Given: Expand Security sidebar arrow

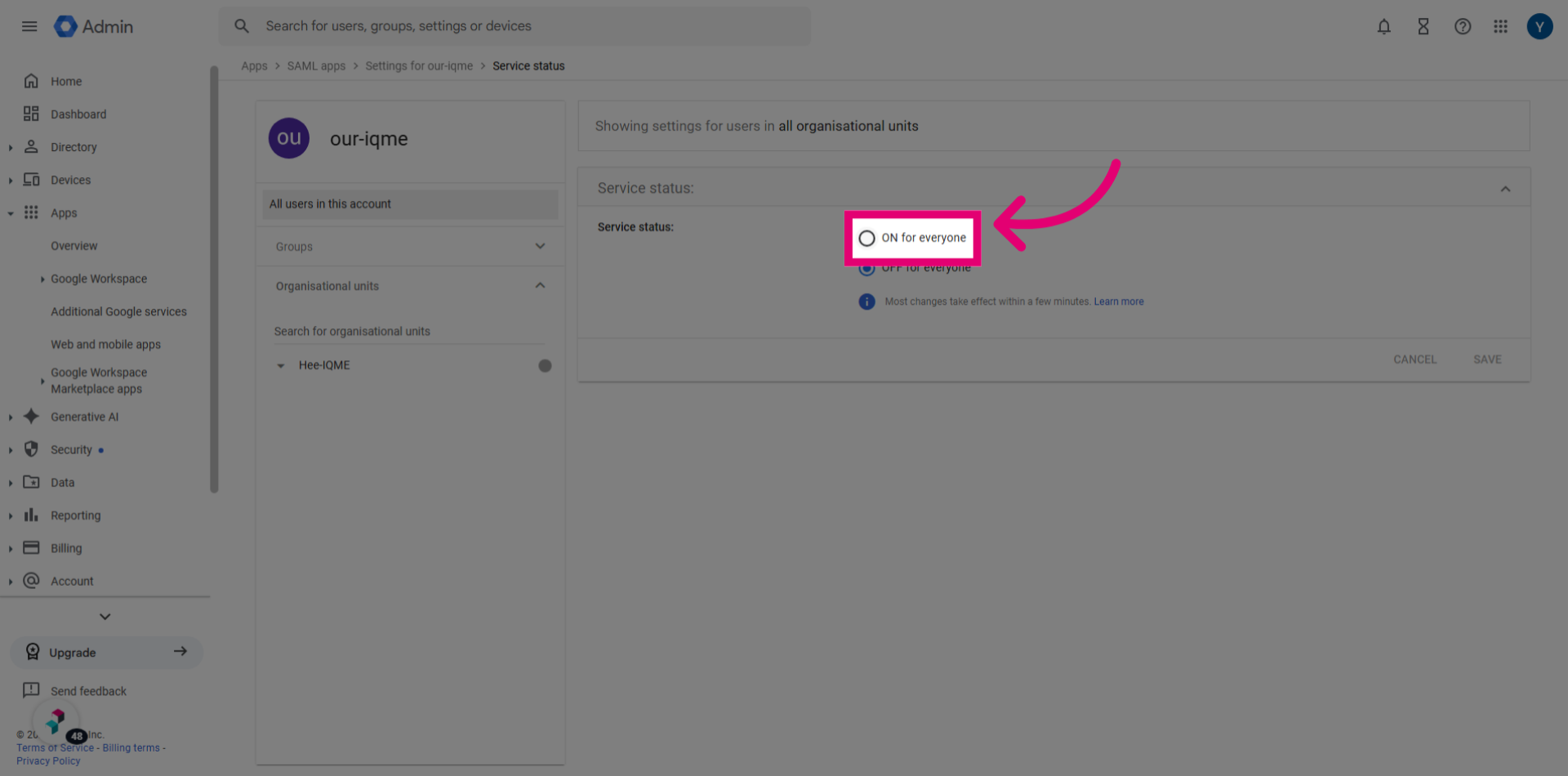Looking at the screenshot, I should (11, 450).
